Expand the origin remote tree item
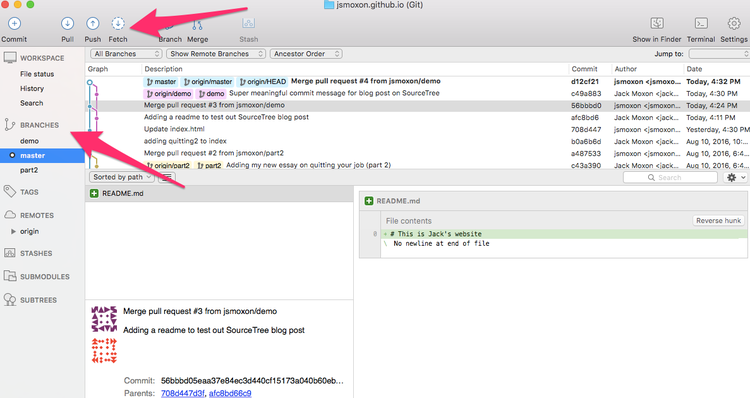750x398 pixels. pyautogui.click(x=13, y=231)
